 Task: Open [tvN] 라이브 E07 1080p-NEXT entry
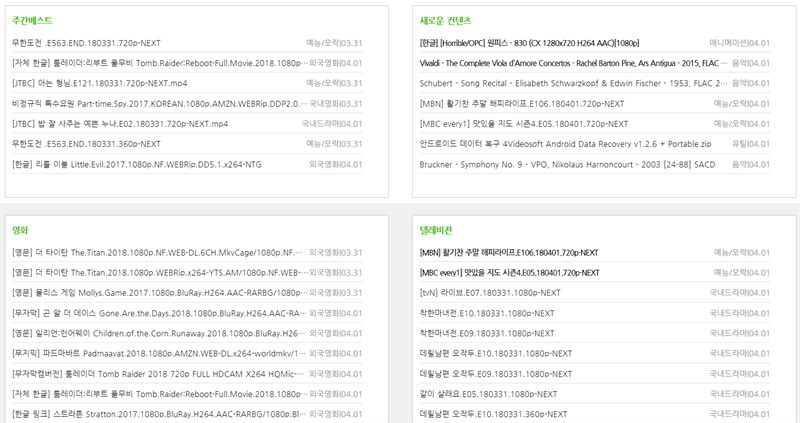pyautogui.click(x=490, y=293)
